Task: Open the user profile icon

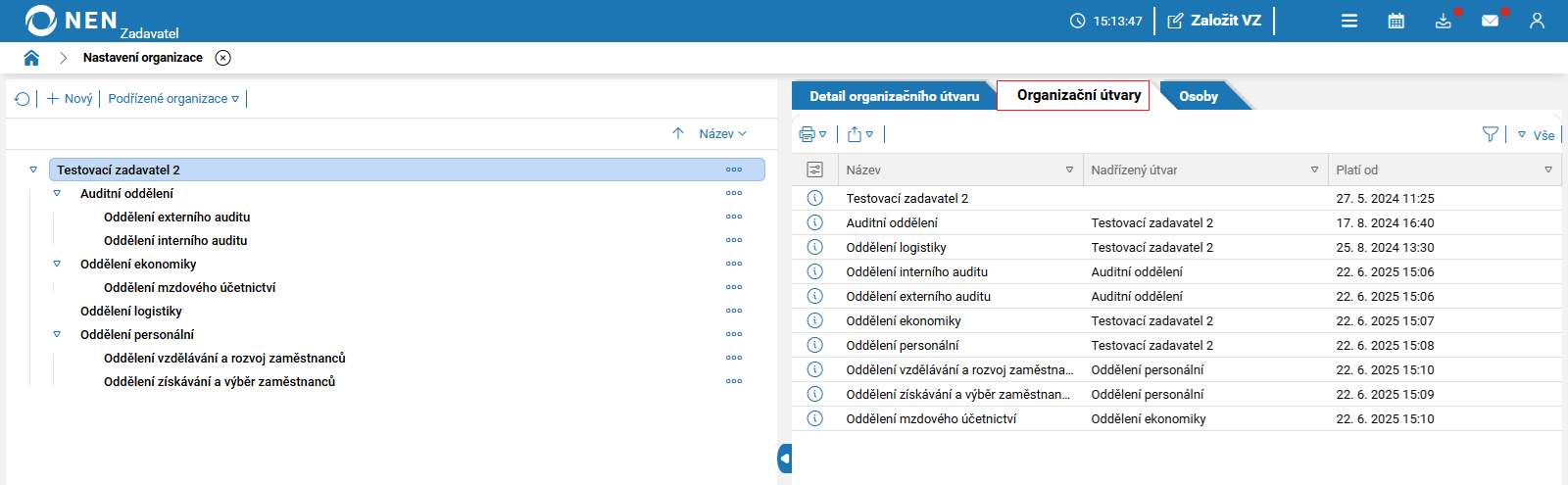Action: point(1537,21)
